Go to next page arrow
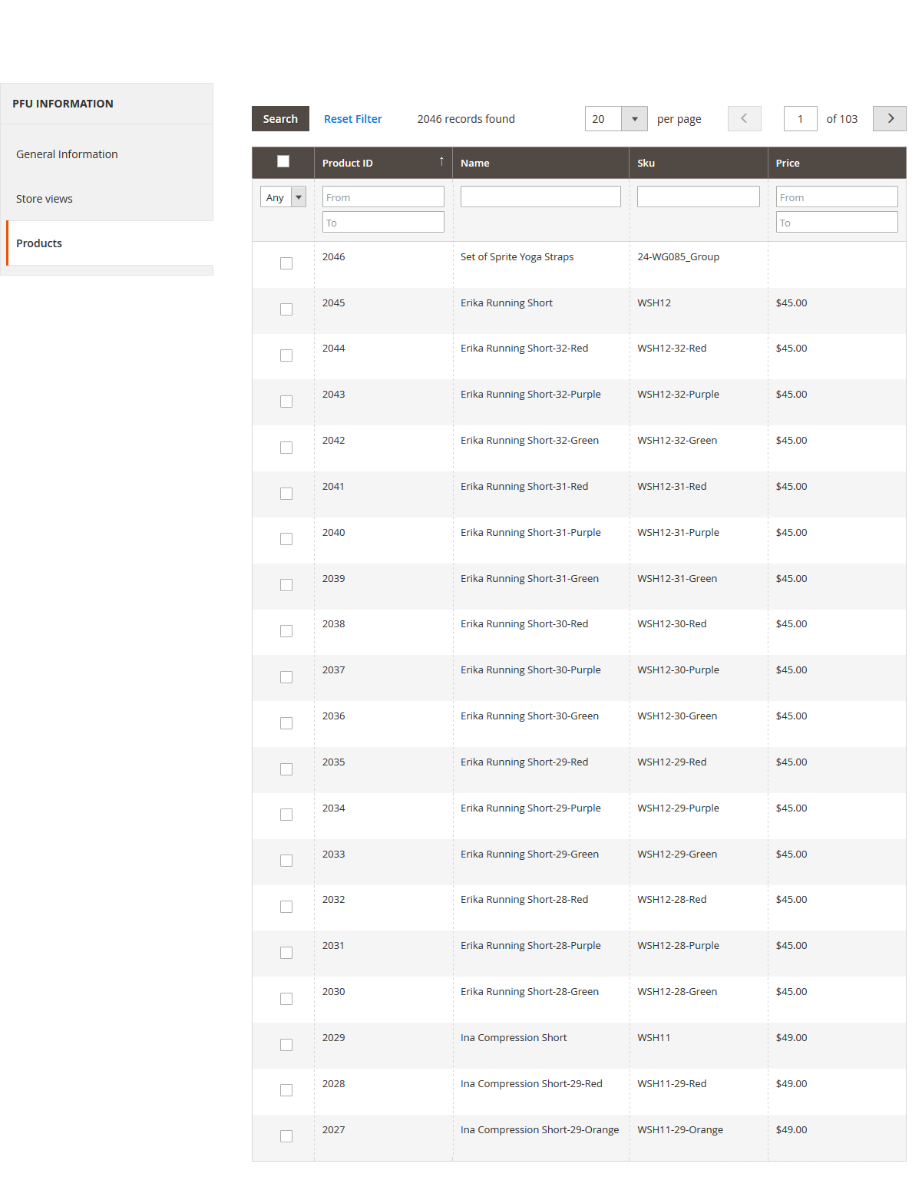This screenshot has width=922, height=1200. (x=889, y=119)
